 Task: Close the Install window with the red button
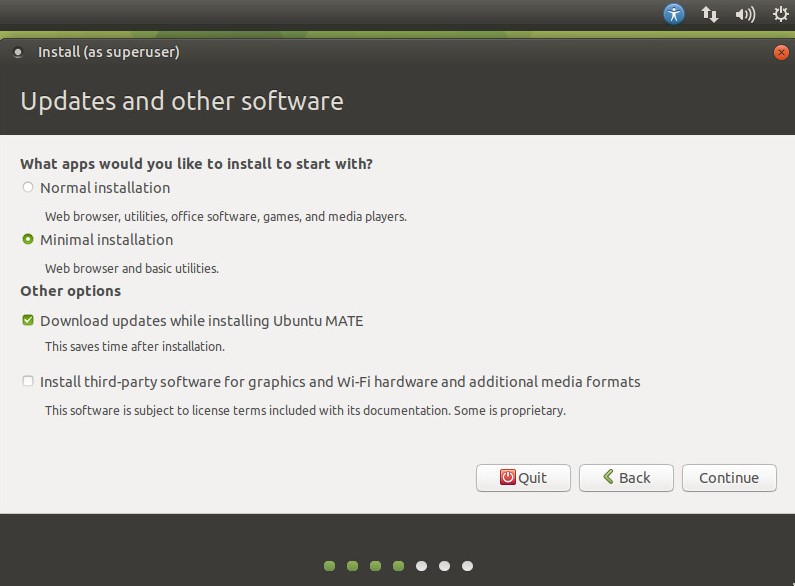781,53
